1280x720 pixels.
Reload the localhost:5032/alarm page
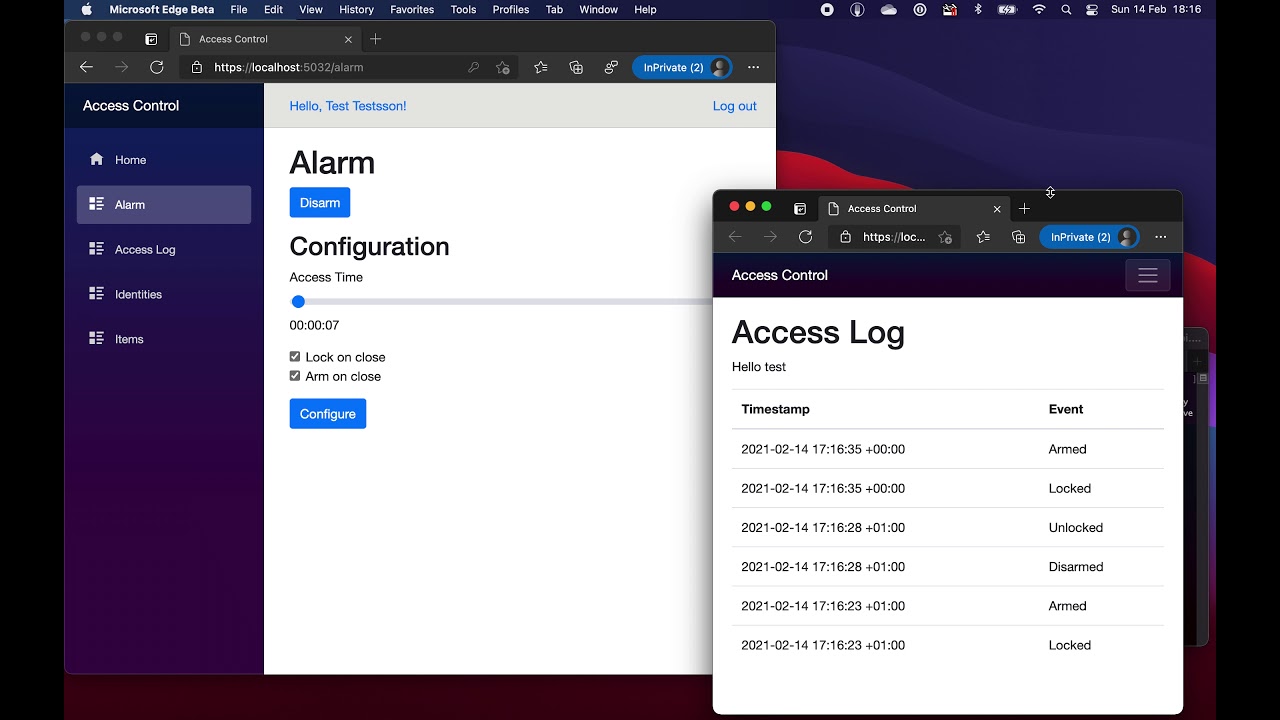156,67
